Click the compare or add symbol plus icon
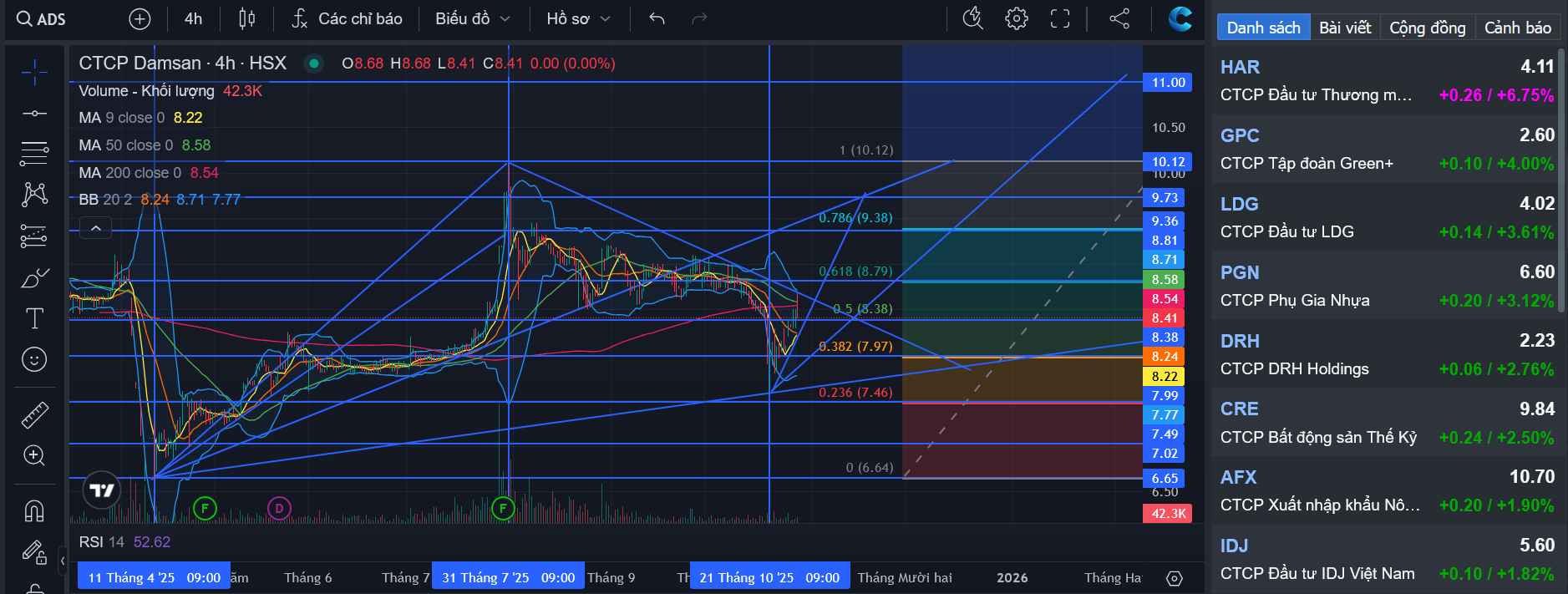This screenshot has height=594, width=1568. pos(140,18)
